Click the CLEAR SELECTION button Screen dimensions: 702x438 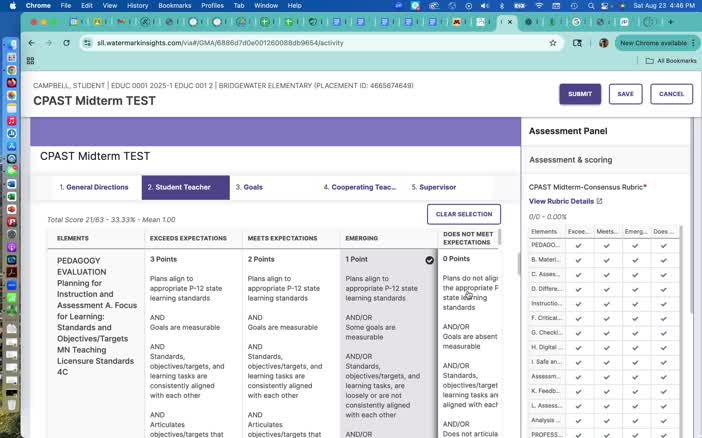pyautogui.click(x=464, y=214)
